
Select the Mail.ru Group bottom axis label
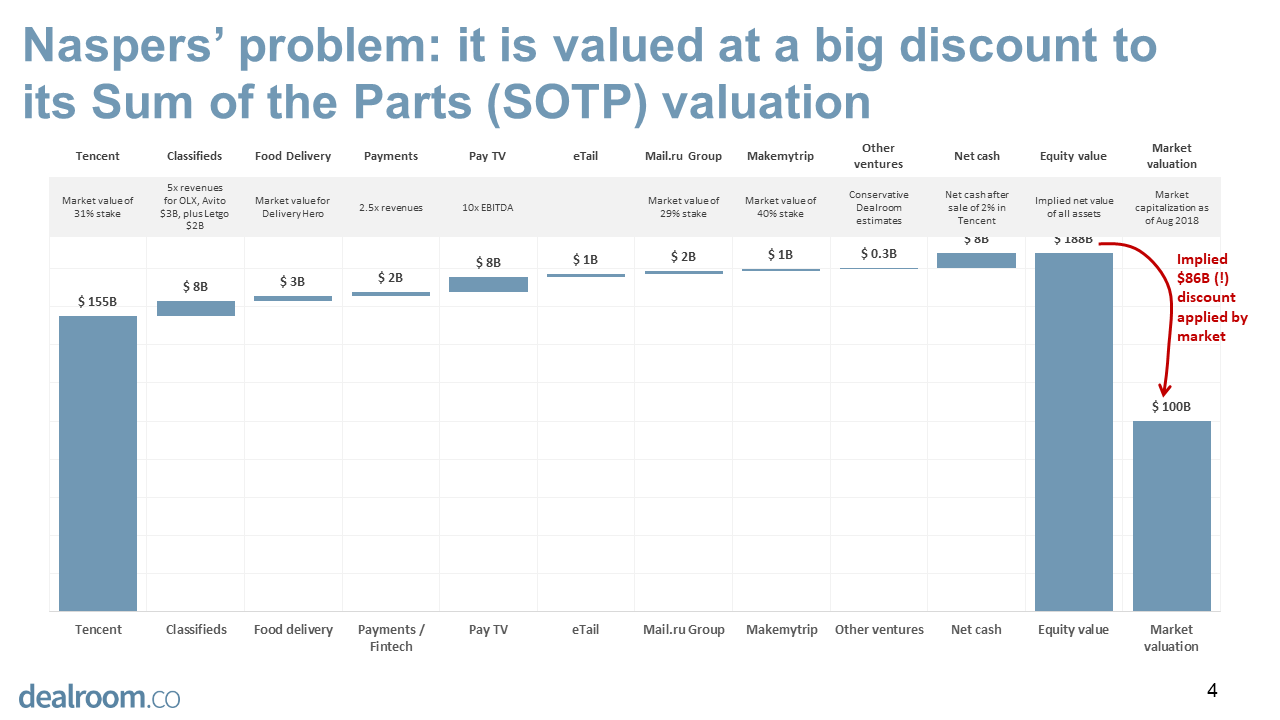point(683,629)
